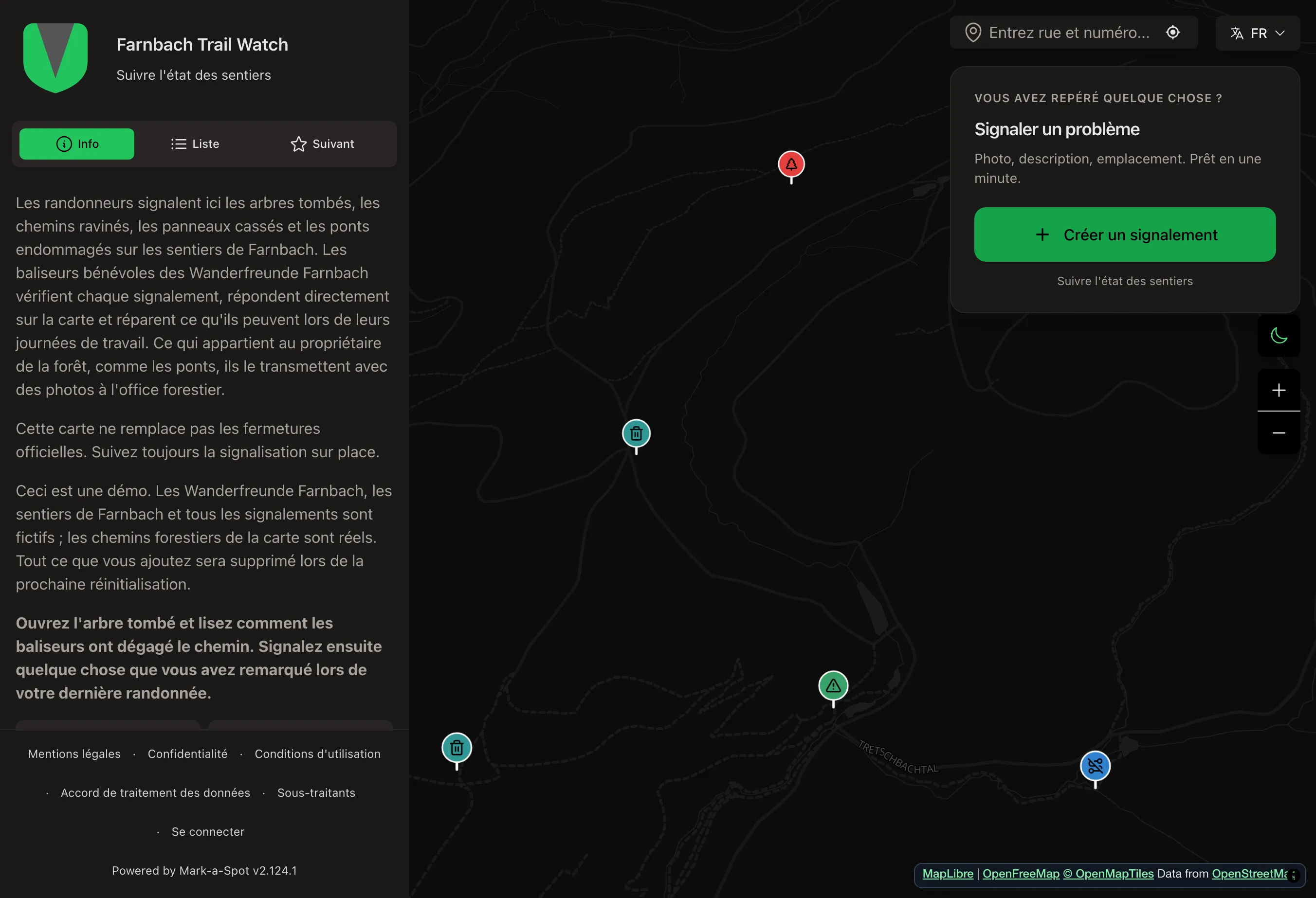Open the FR language dropdown
1316x898 pixels.
coord(1257,34)
